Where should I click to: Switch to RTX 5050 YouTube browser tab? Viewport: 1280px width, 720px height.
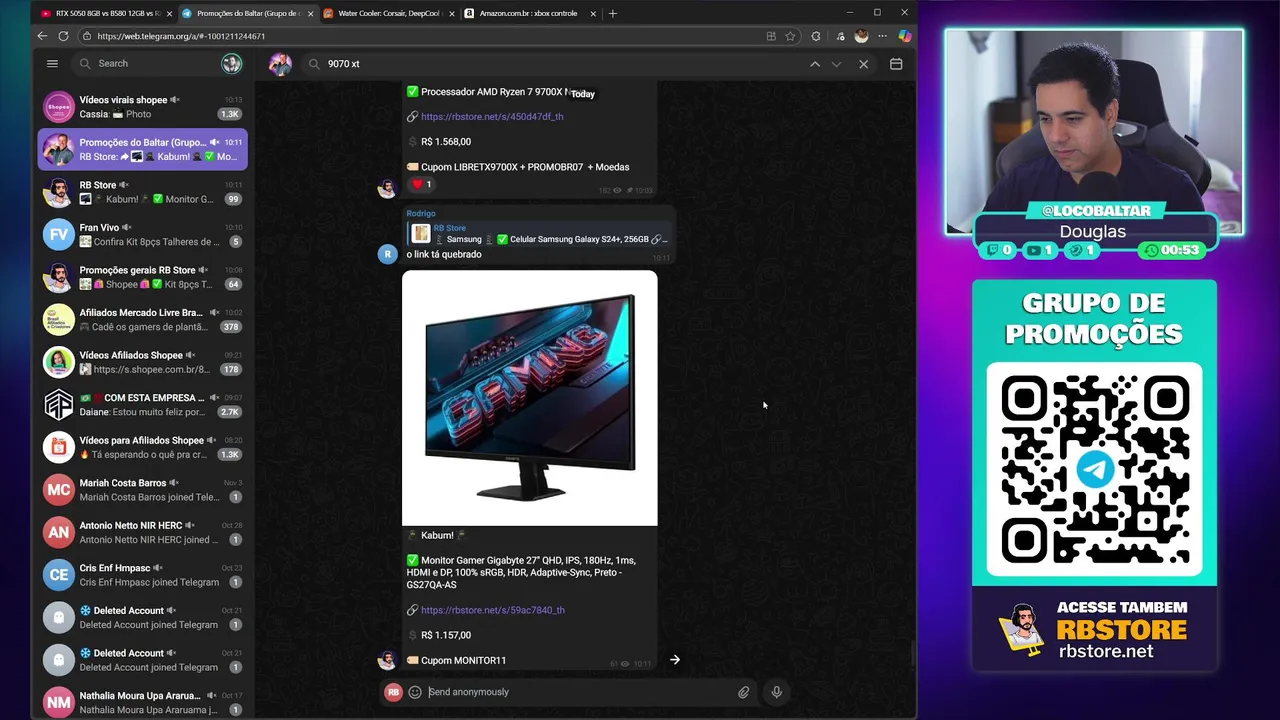(107, 13)
